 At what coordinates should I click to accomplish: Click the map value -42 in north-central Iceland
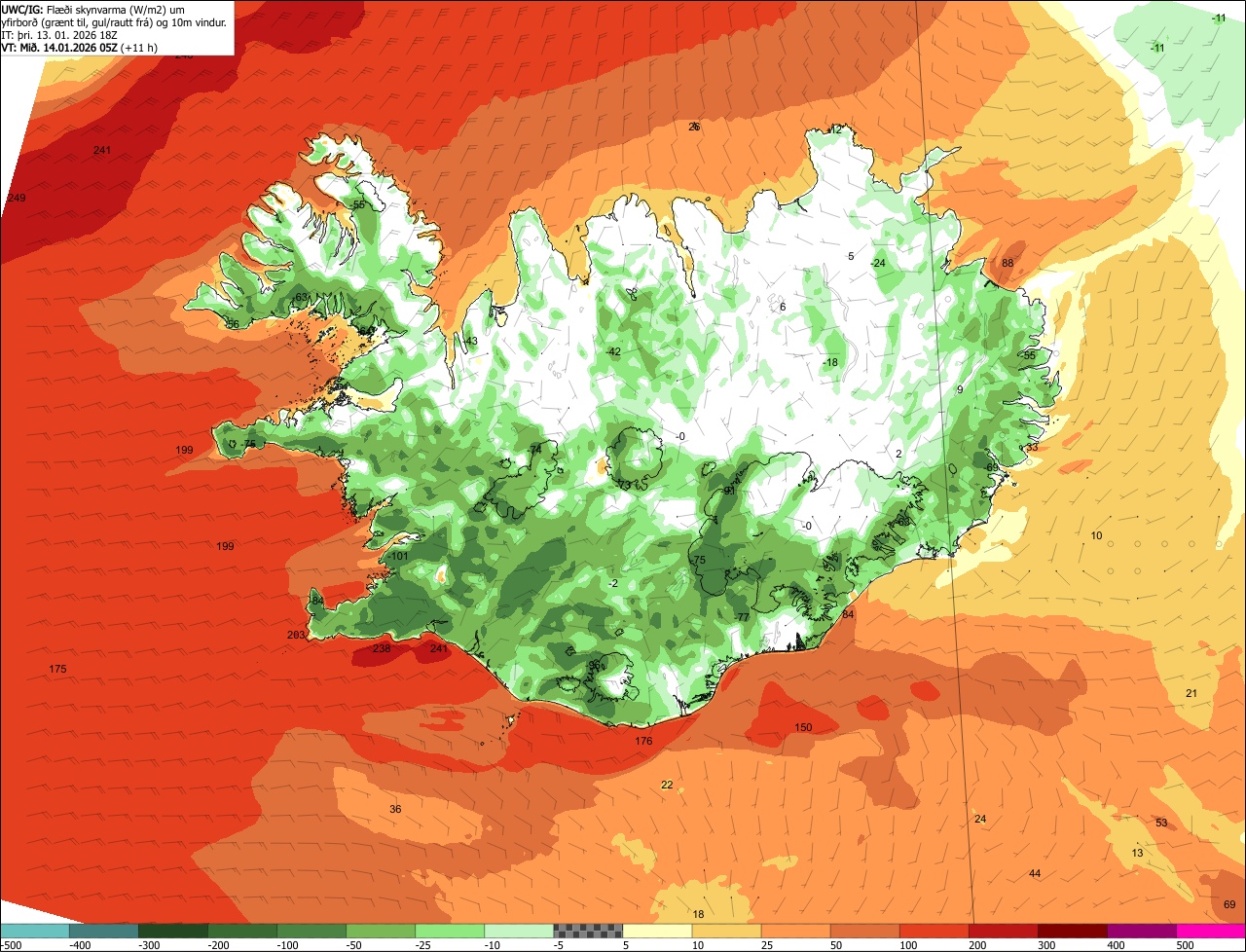612,351
